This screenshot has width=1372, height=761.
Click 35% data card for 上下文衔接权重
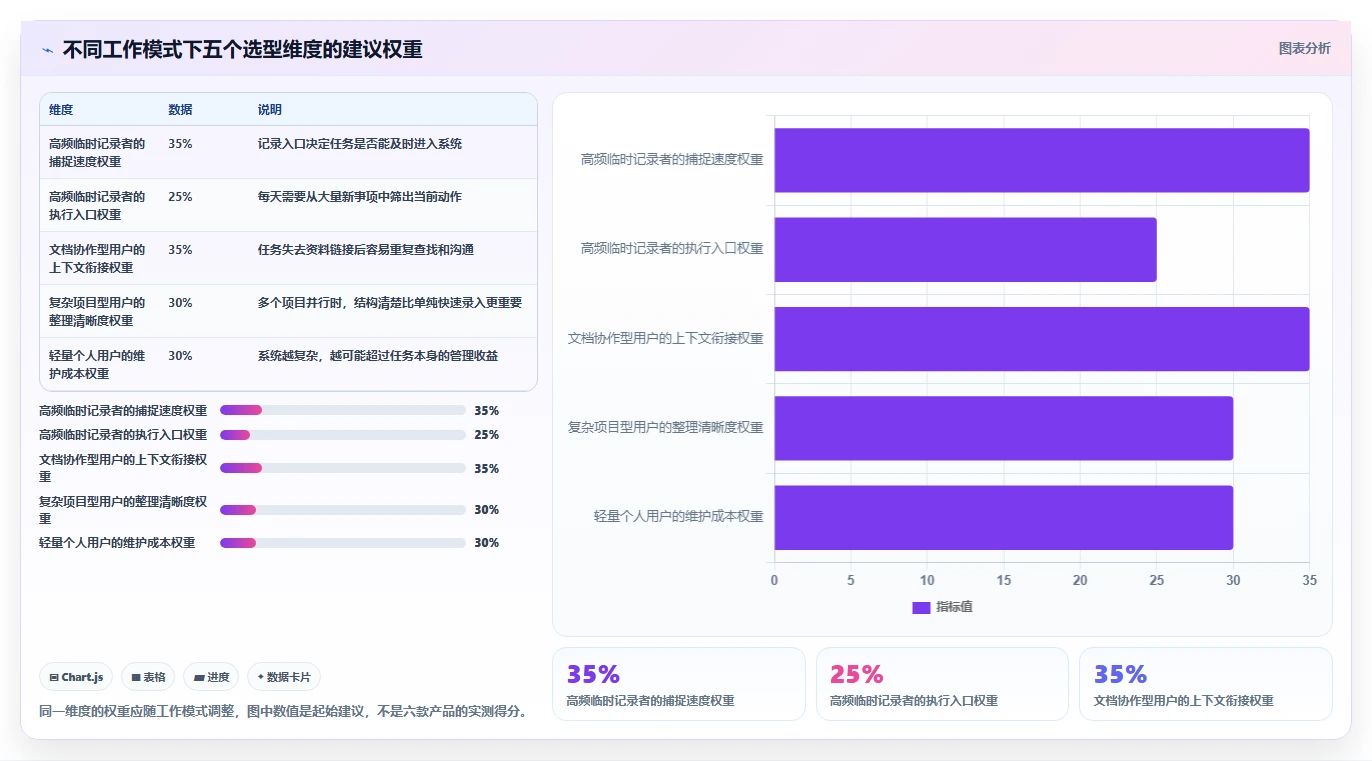tap(1206, 684)
